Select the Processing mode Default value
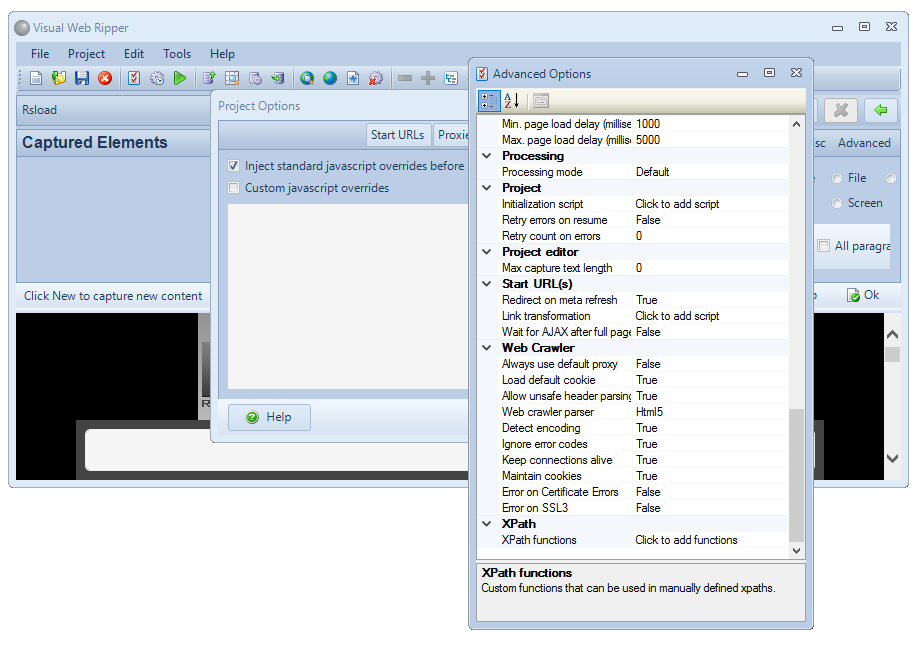This screenshot has width=918, height=655. click(710, 172)
